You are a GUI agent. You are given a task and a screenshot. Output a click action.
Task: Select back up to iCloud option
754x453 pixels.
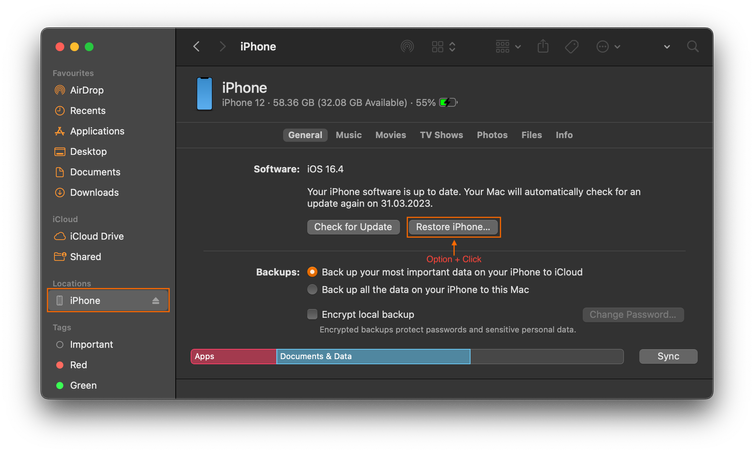(313, 272)
